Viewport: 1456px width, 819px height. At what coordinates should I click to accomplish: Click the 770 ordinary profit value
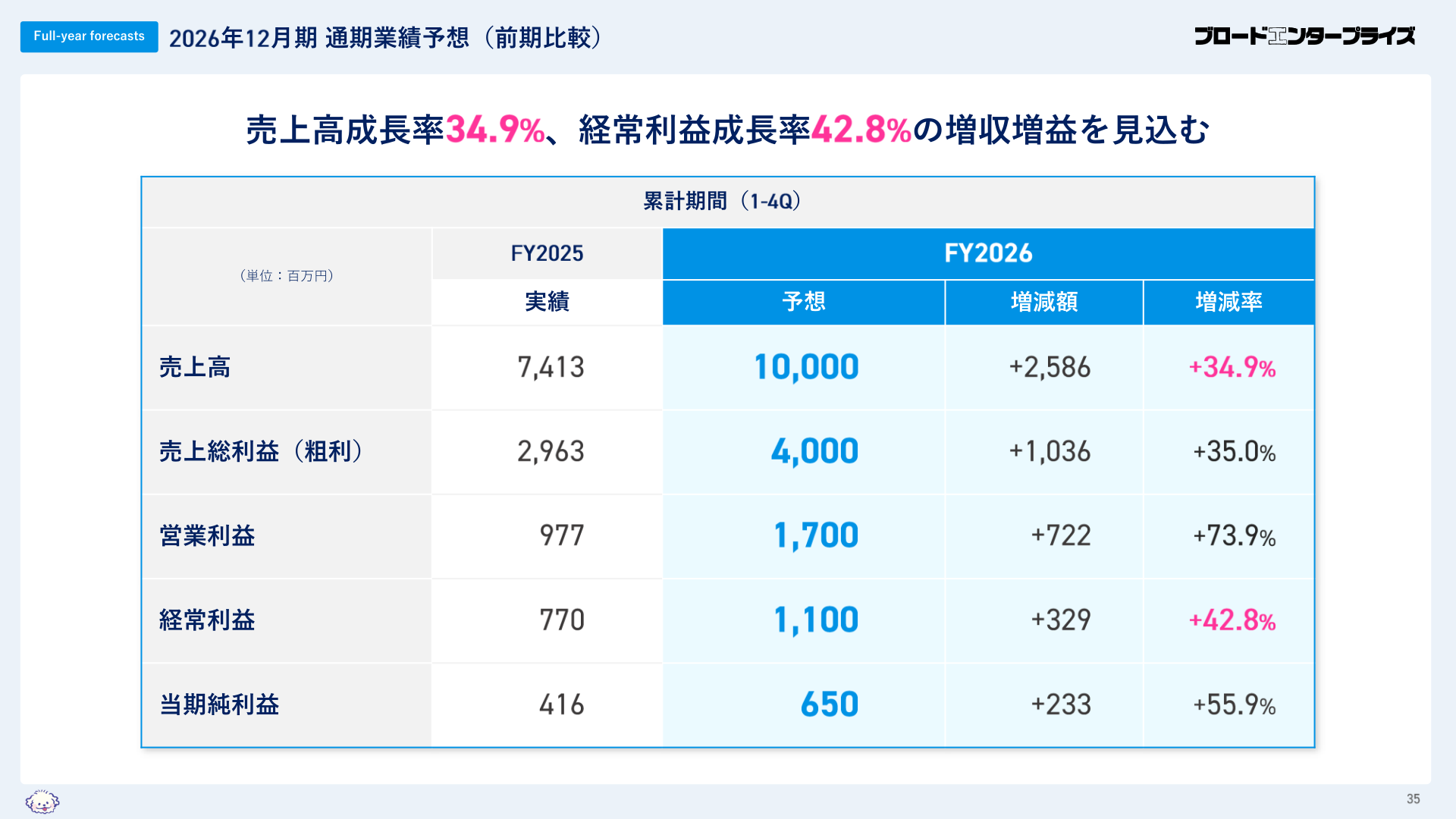coord(562,620)
